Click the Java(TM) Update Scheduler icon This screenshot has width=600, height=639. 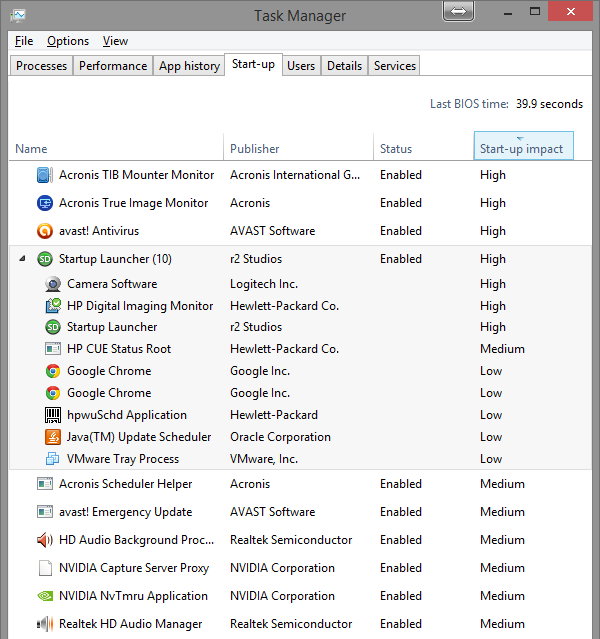[53, 437]
